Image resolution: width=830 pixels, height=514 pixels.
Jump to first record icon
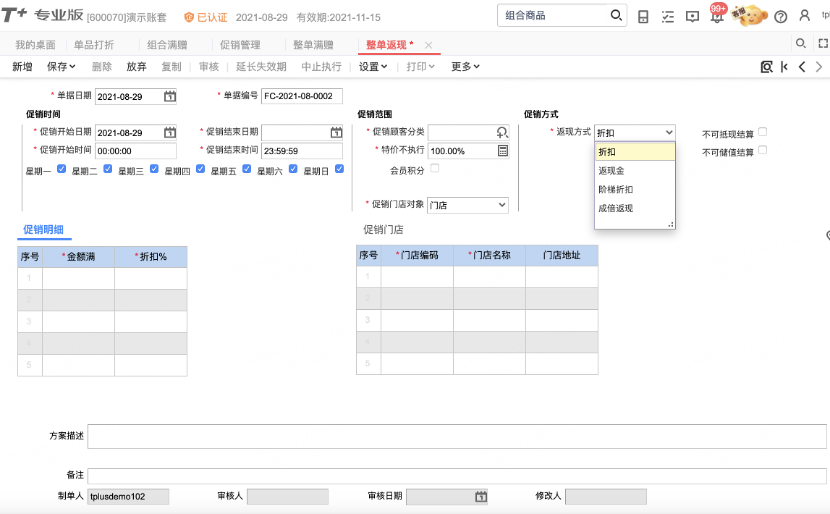point(784,67)
